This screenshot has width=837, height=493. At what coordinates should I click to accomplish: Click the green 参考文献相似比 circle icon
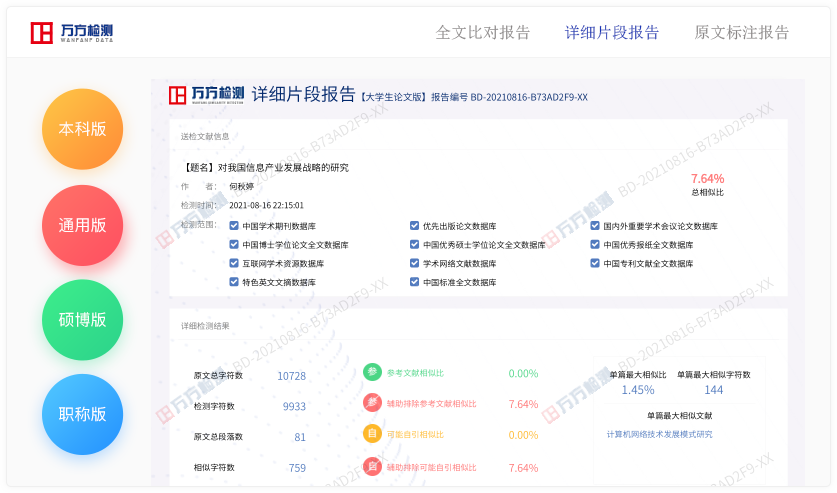click(372, 373)
